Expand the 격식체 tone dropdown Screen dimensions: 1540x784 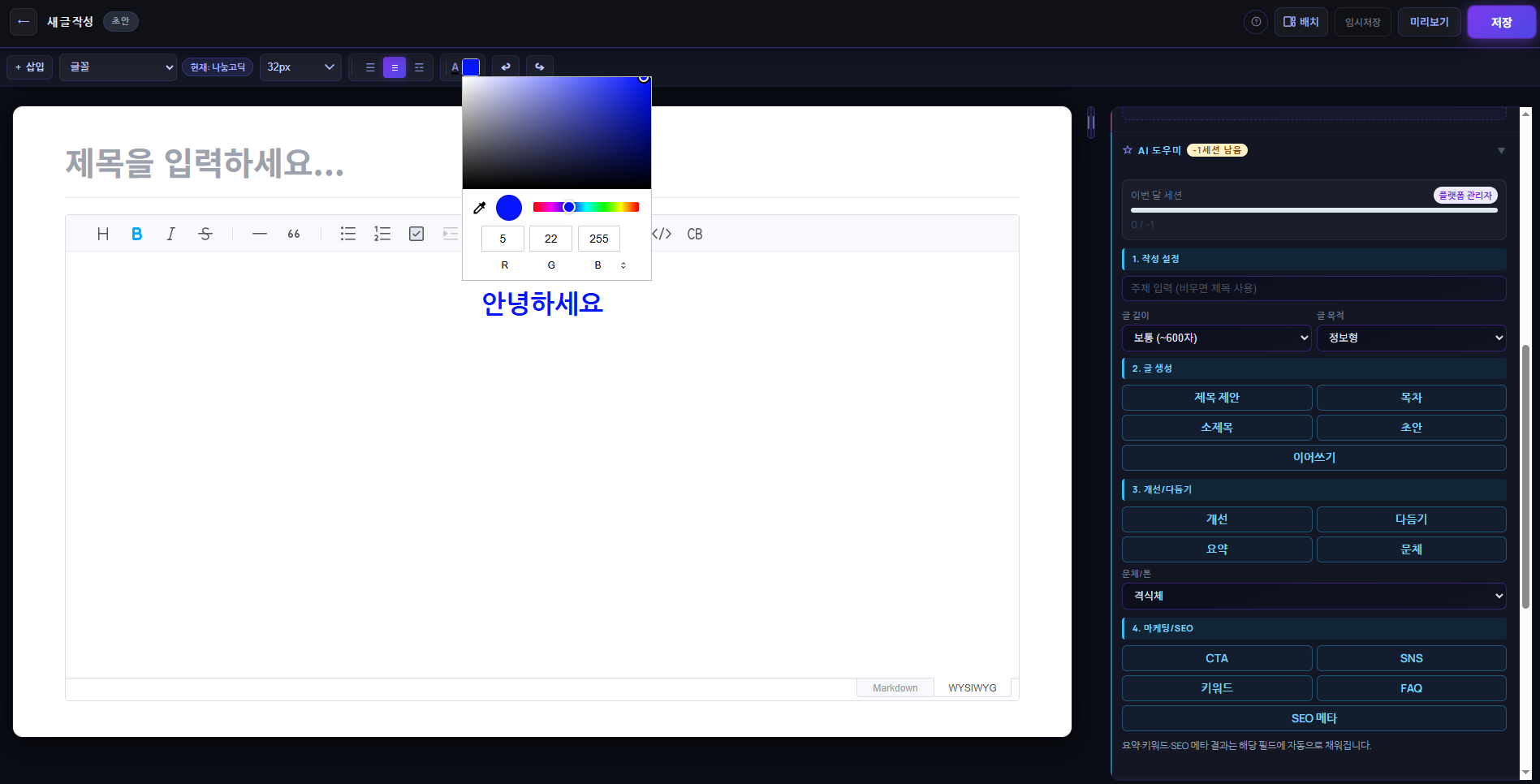(1314, 596)
